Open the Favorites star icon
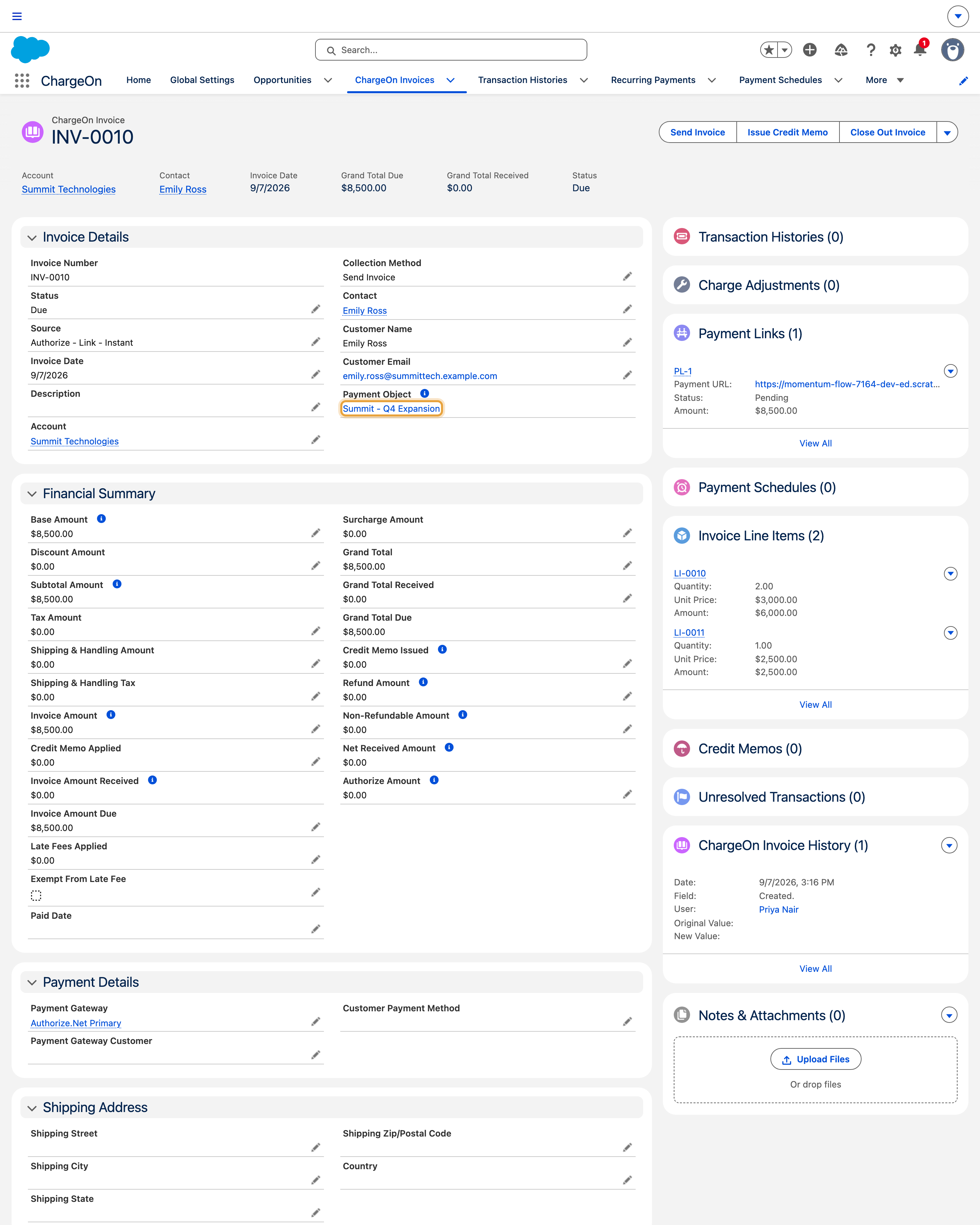Image resolution: width=980 pixels, height=1225 pixels. pyautogui.click(x=769, y=50)
